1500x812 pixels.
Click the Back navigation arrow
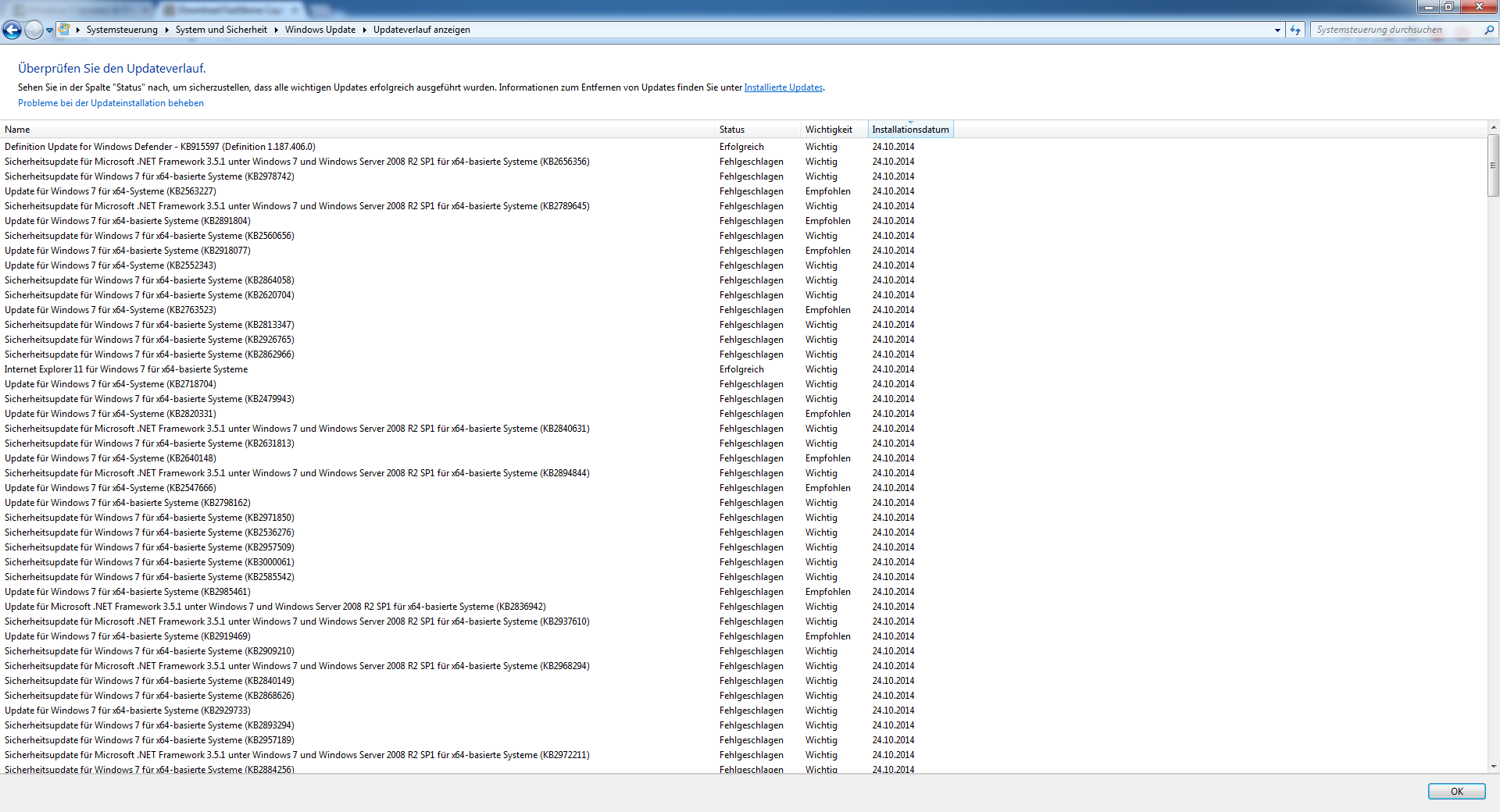pos(12,30)
